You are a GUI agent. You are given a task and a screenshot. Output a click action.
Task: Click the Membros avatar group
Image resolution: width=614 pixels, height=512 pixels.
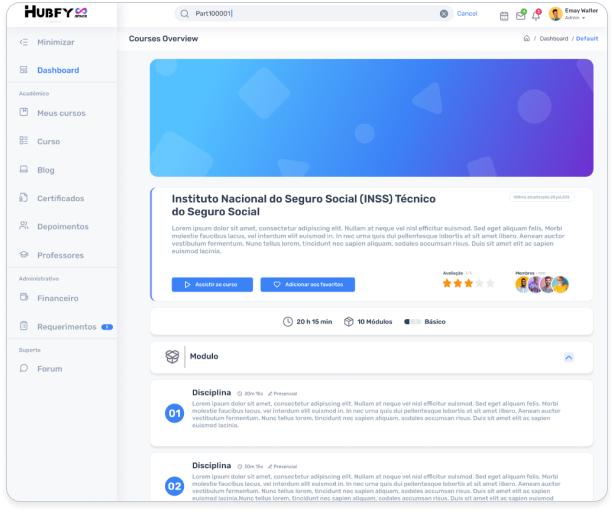[542, 285]
